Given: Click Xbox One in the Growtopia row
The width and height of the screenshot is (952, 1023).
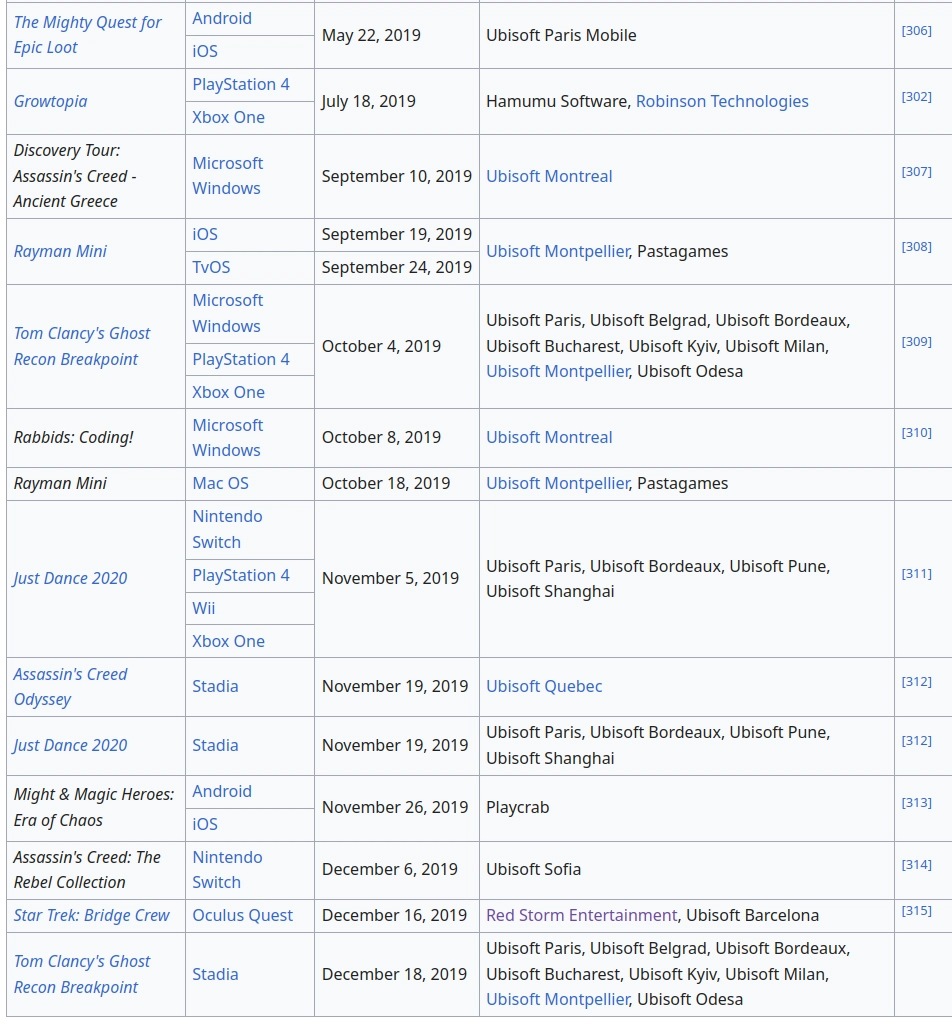Looking at the screenshot, I should [228, 117].
